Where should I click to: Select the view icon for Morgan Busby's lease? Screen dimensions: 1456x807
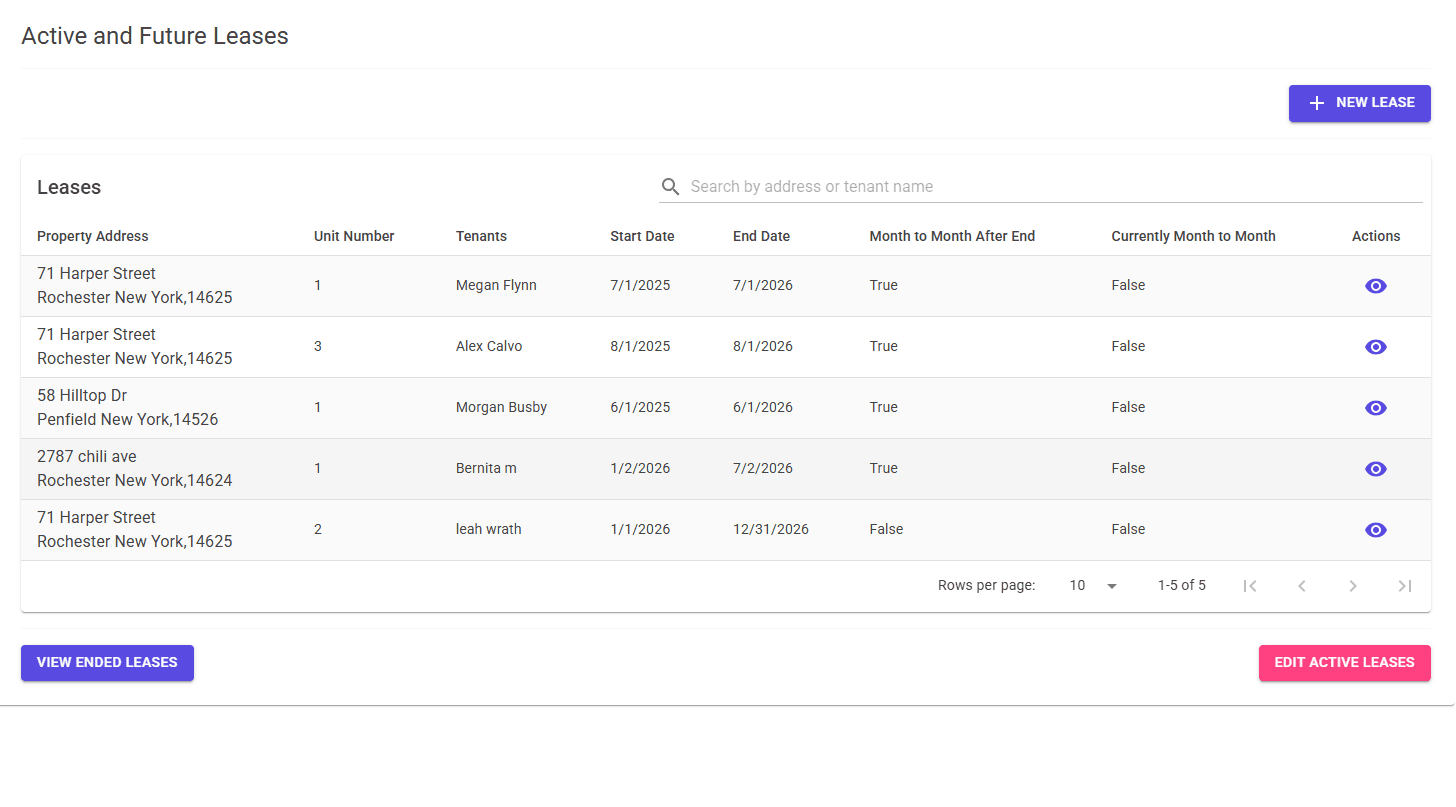coord(1375,408)
